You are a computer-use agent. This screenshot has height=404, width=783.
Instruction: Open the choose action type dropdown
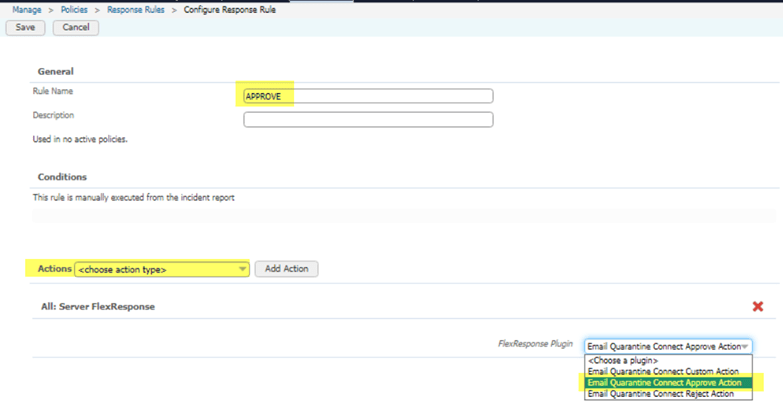point(160,269)
